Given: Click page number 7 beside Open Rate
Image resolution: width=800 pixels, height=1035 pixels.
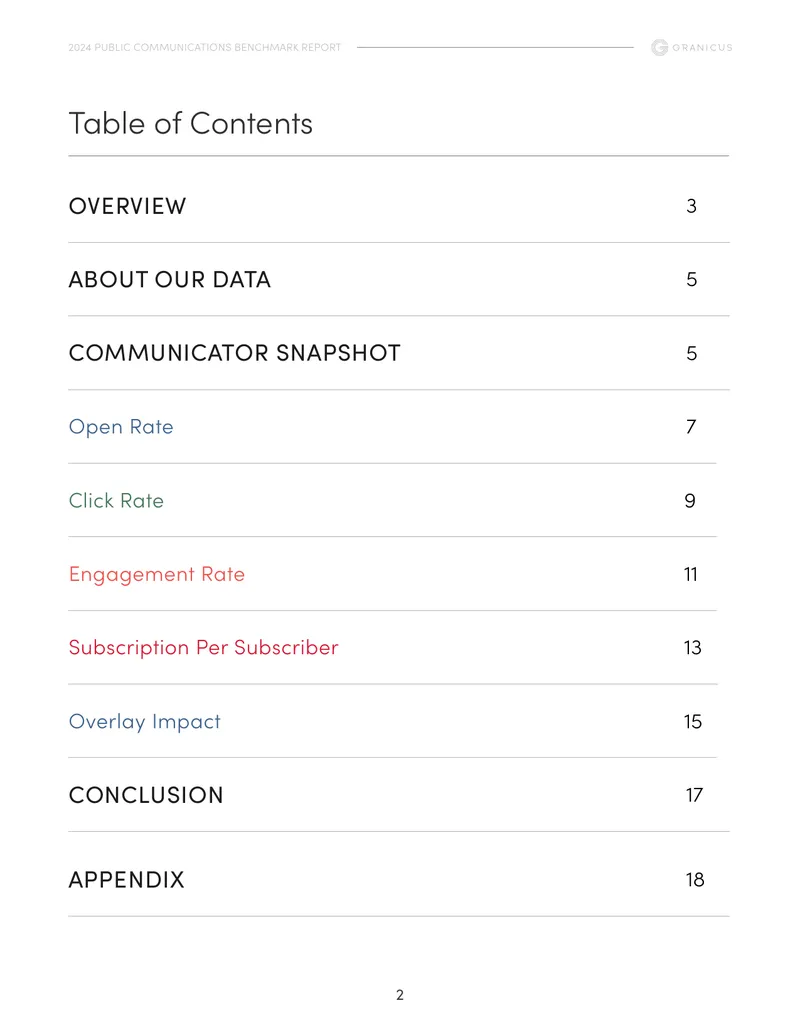Looking at the screenshot, I should [691, 426].
